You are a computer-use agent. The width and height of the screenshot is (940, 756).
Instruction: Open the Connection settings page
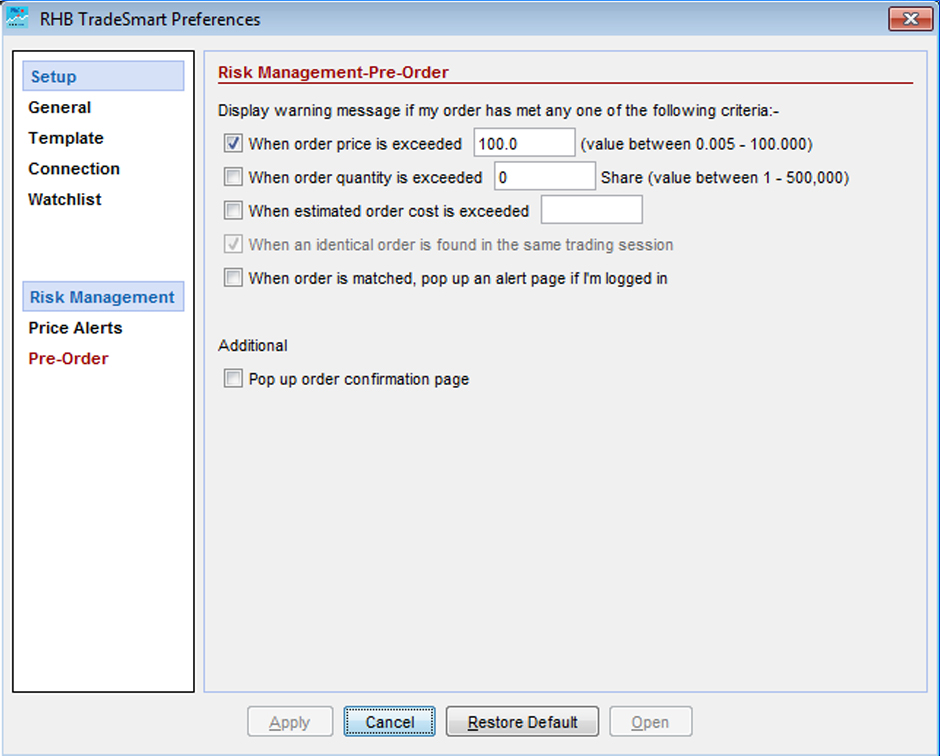tap(74, 169)
